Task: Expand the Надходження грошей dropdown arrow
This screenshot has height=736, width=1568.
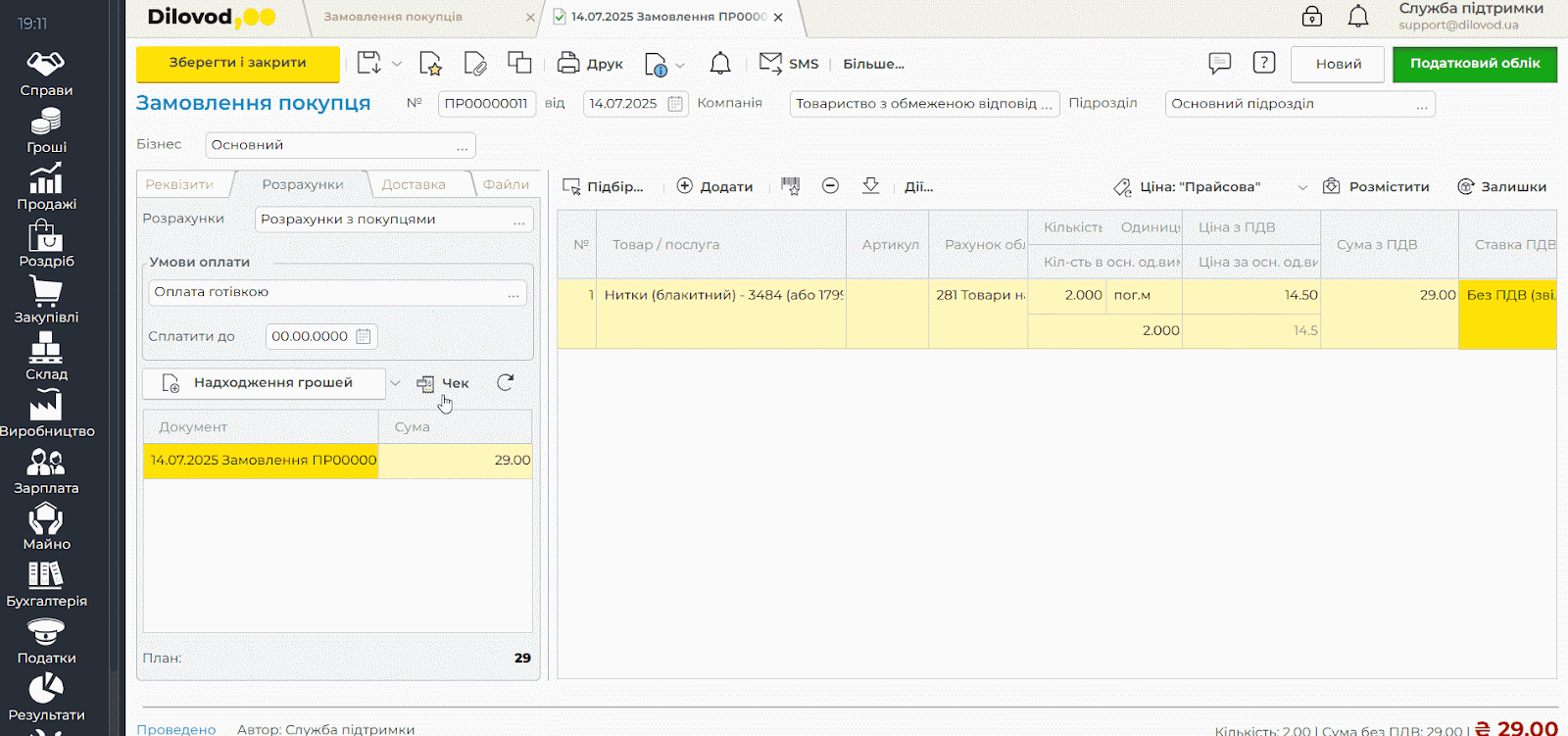Action: 395,383
